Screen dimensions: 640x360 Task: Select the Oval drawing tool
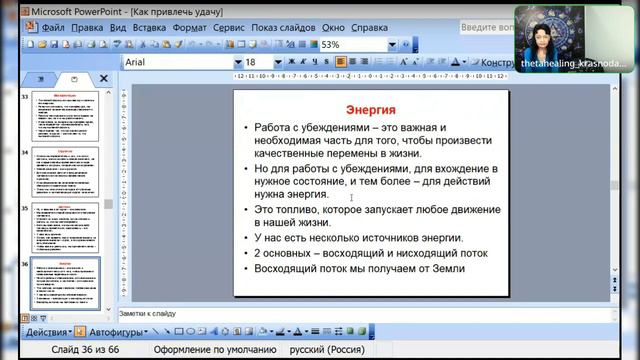pos(191,331)
